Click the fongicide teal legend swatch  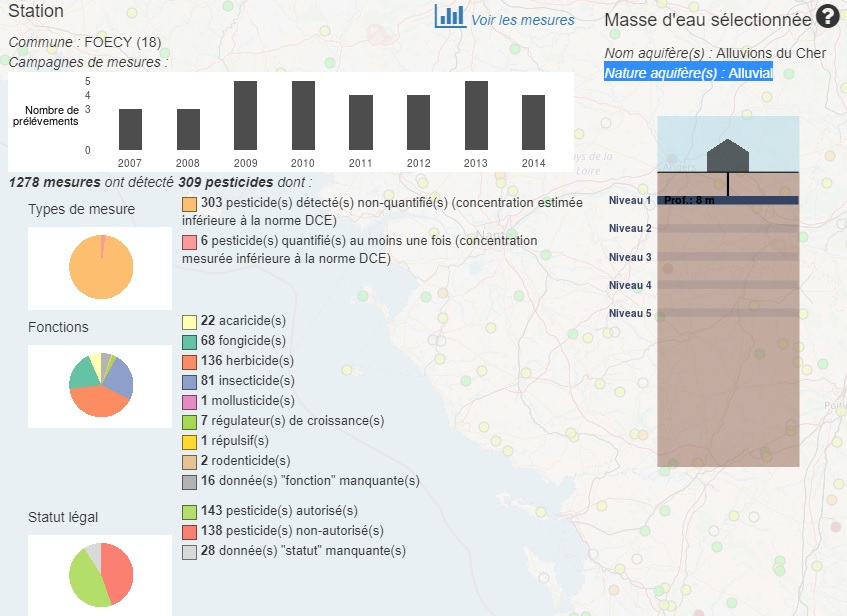click(189, 341)
